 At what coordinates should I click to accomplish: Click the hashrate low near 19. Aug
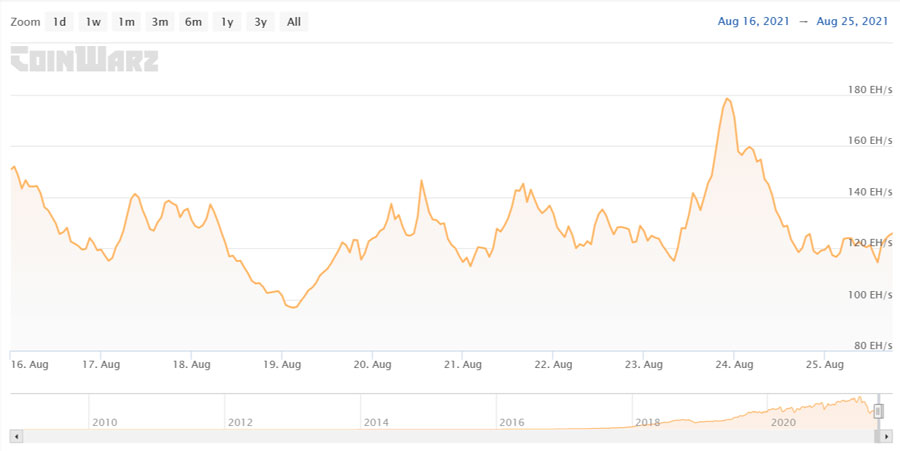(x=294, y=308)
